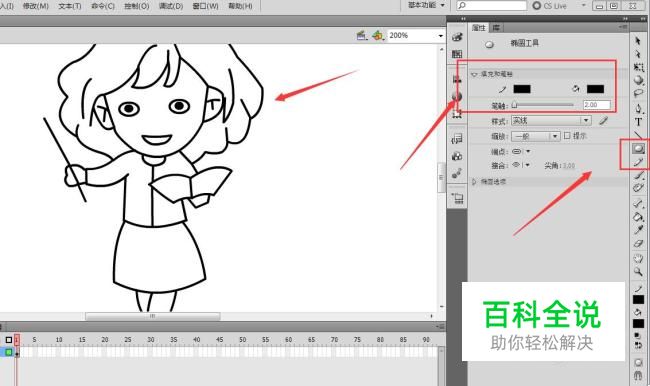
Task: Click the toolbar stroke color swatch
Action: click(638, 299)
